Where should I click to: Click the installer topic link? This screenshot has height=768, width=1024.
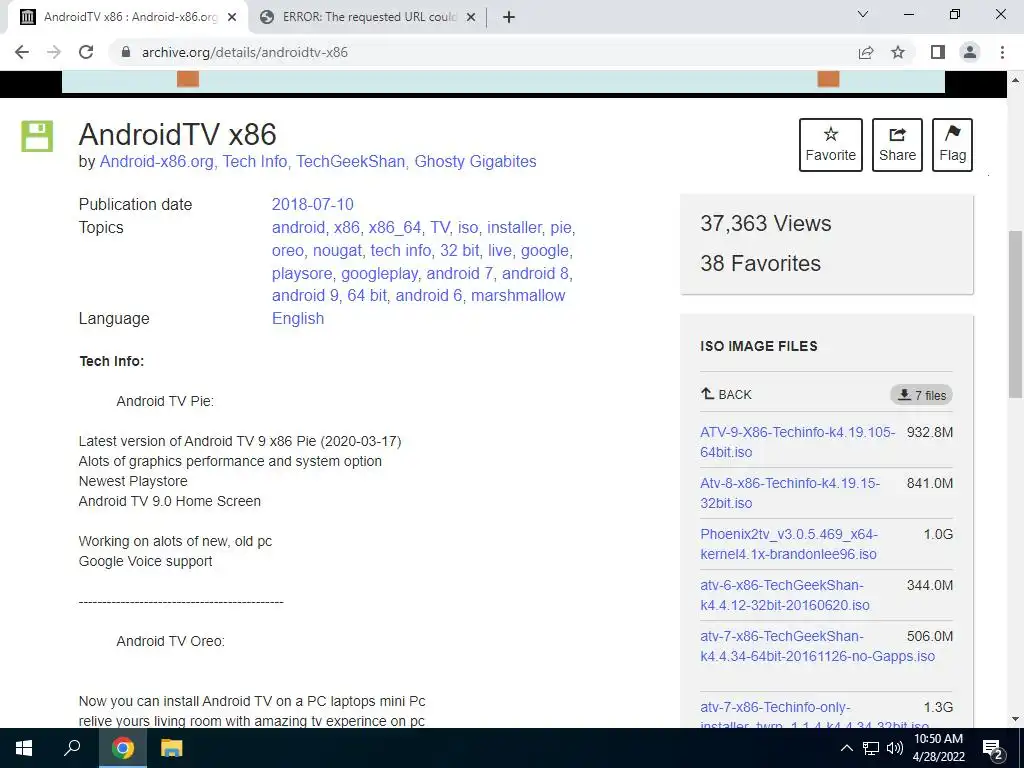[515, 227]
